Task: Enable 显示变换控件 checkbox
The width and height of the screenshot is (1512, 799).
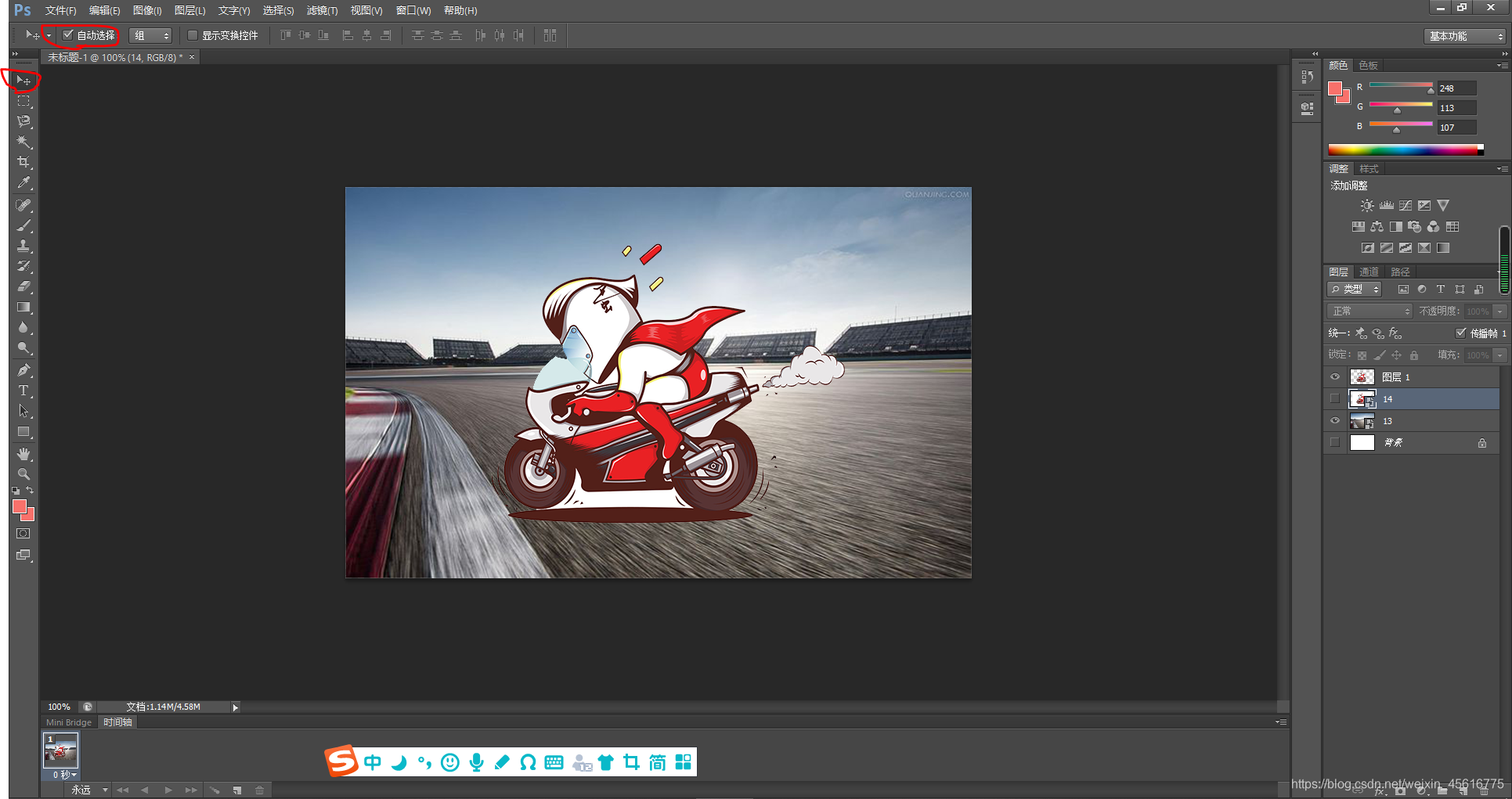Action: click(x=193, y=35)
